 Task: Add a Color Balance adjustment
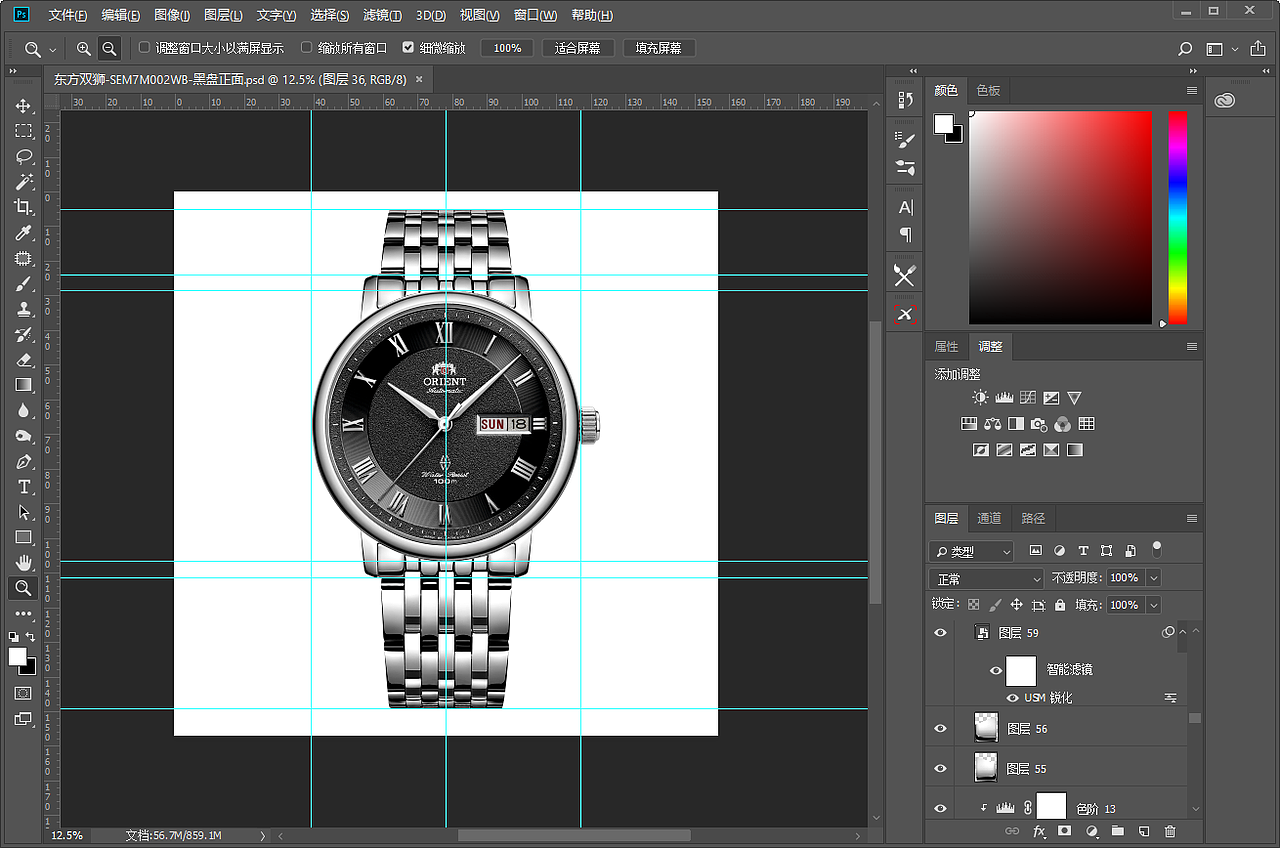(x=992, y=424)
